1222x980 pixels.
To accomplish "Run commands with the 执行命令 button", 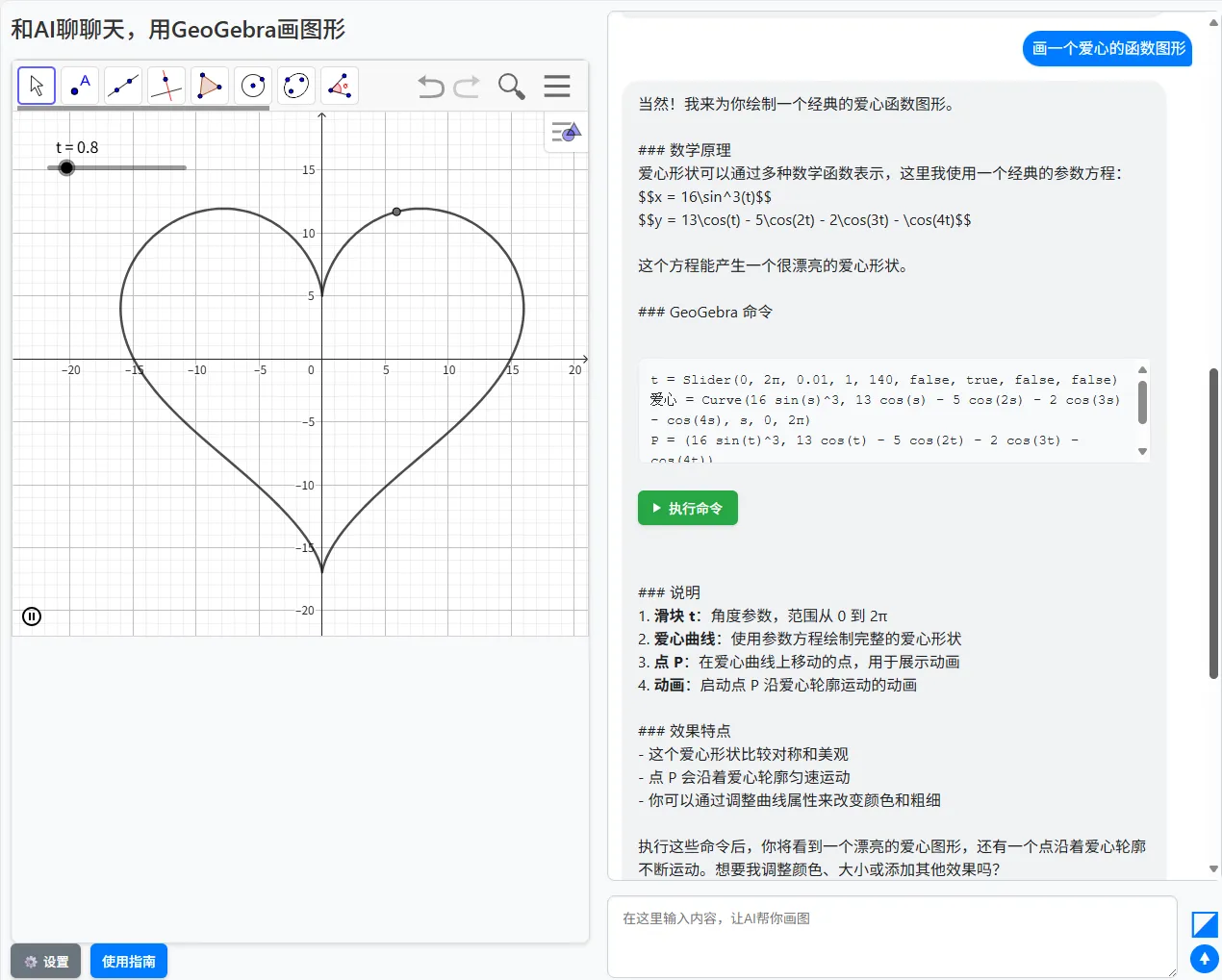I will click(x=687, y=508).
